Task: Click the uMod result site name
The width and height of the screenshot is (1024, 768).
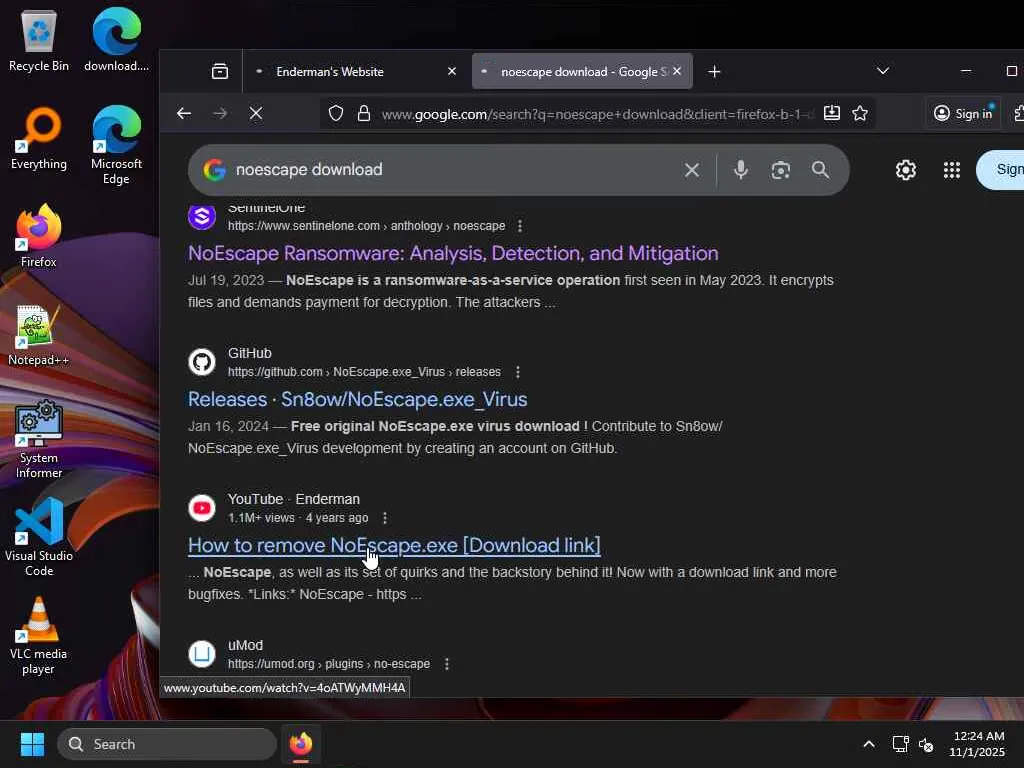Action: click(246, 645)
